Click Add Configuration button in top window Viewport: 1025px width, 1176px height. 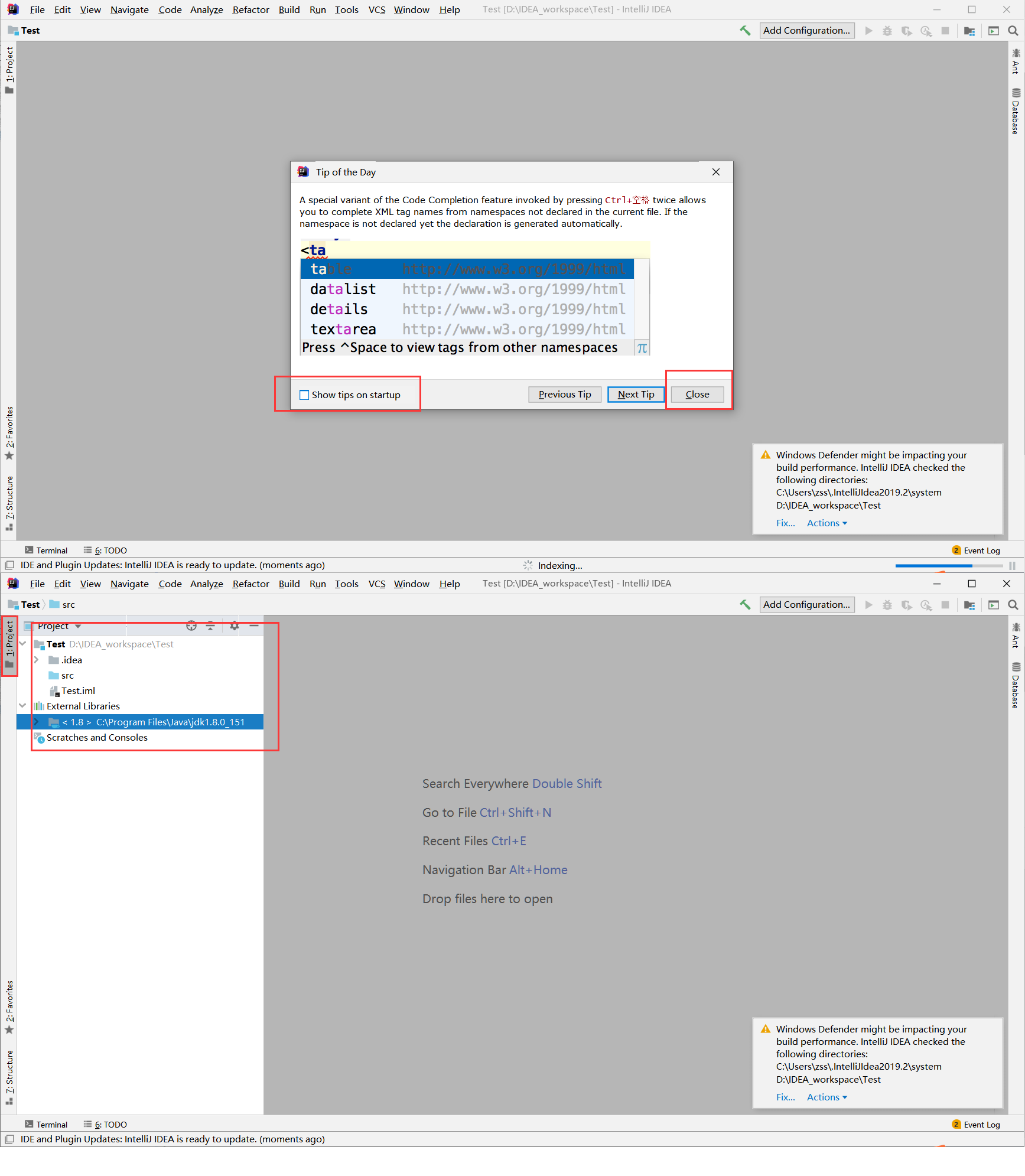click(806, 31)
